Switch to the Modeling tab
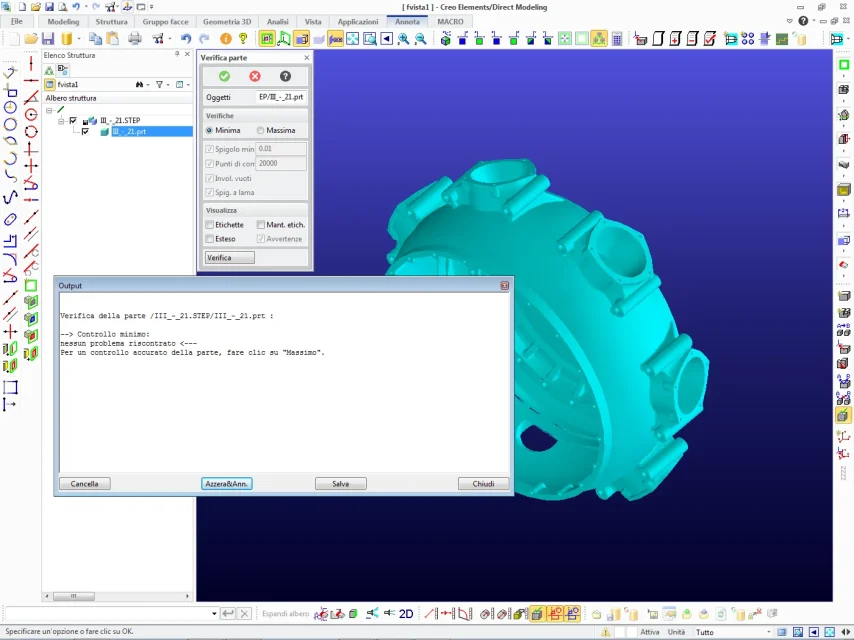 (x=63, y=21)
